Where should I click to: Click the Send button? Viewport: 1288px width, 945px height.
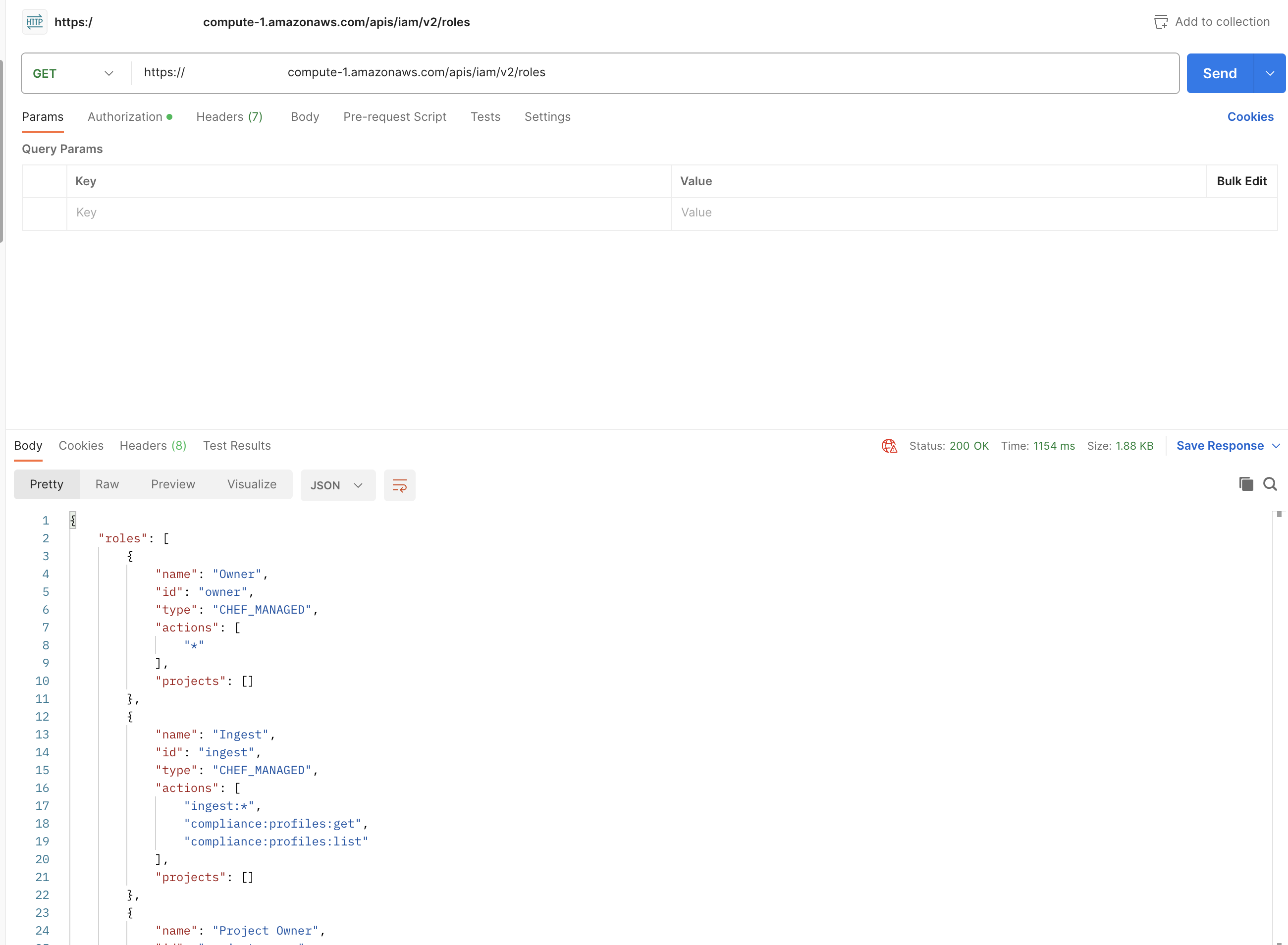(1219, 73)
